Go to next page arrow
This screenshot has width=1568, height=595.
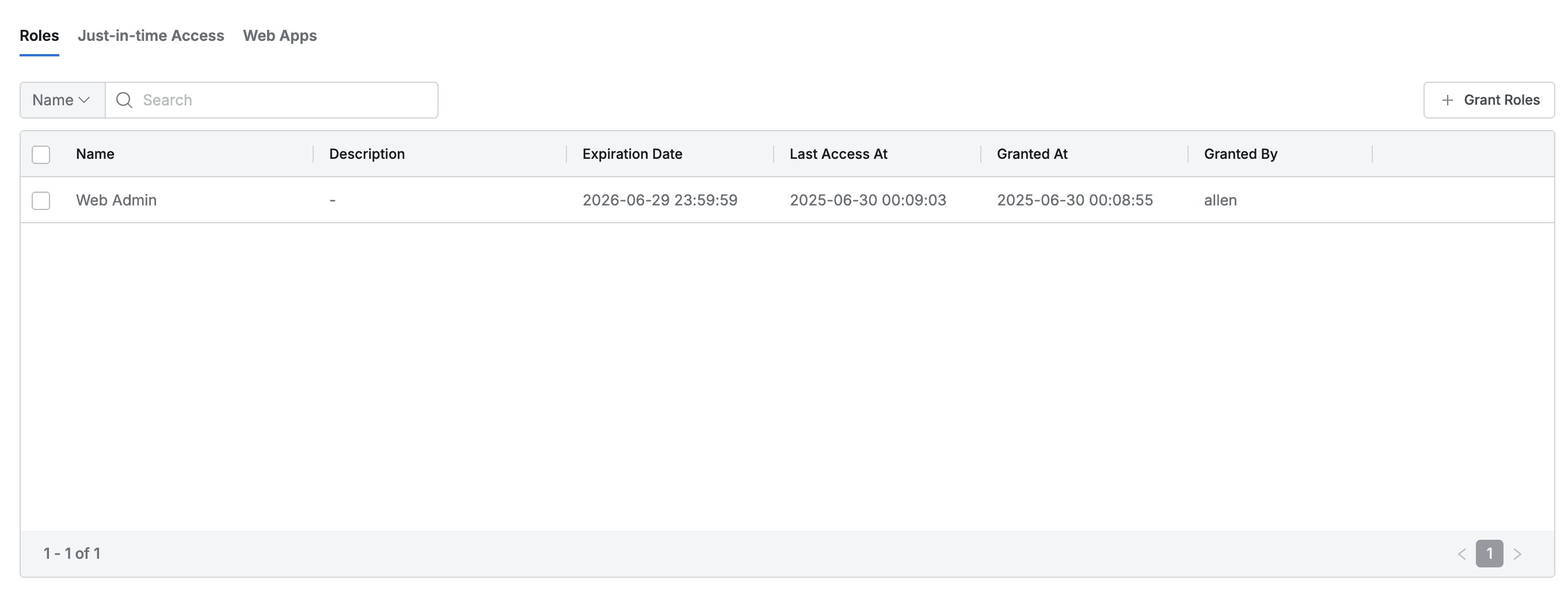click(1517, 554)
